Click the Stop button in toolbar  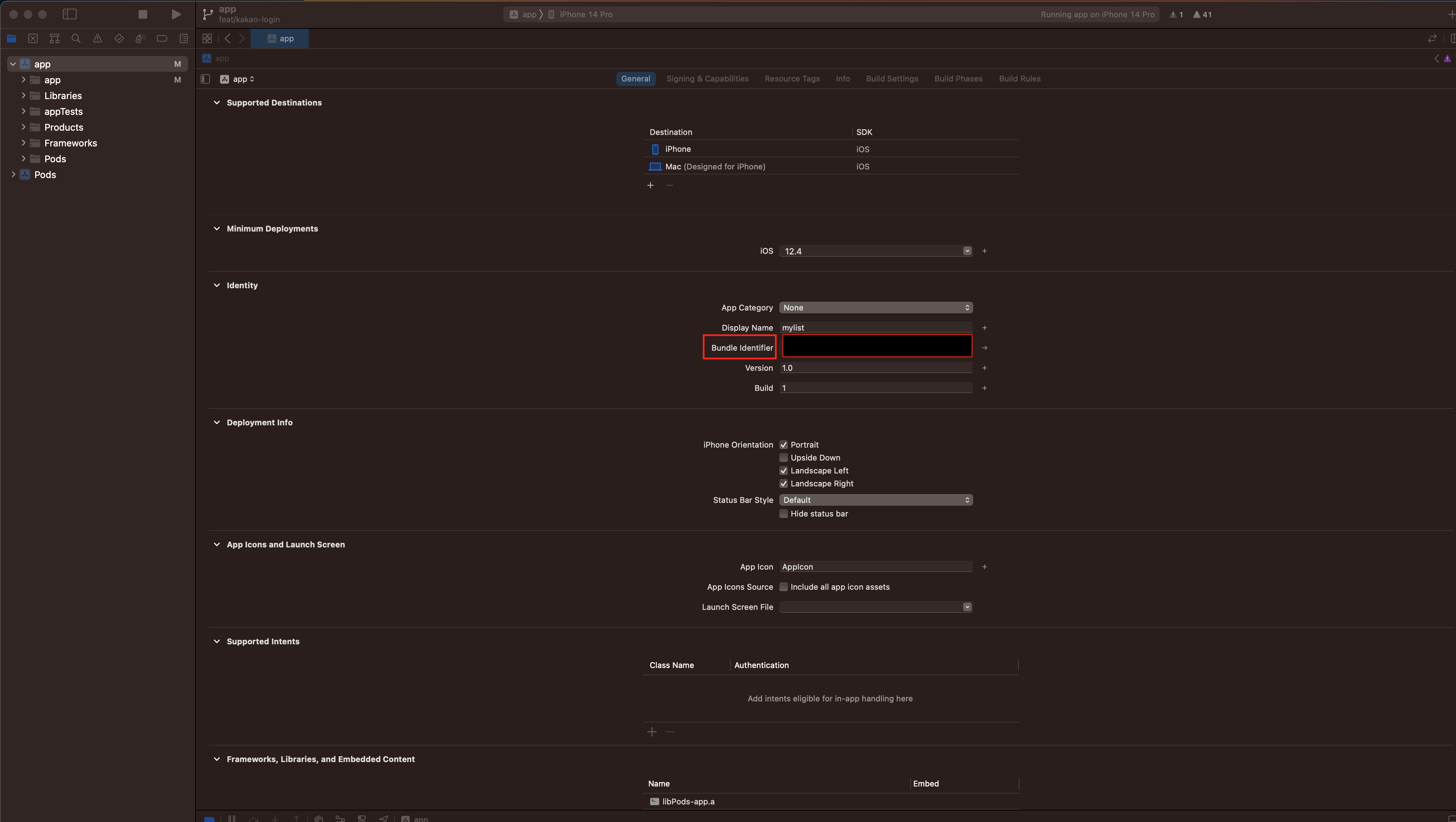[x=143, y=14]
